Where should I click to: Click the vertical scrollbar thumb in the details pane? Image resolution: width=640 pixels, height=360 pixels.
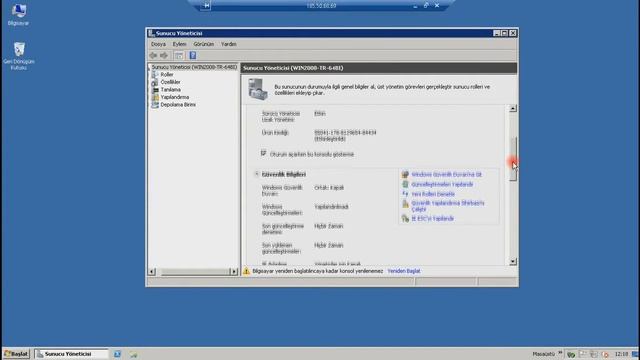[513, 158]
